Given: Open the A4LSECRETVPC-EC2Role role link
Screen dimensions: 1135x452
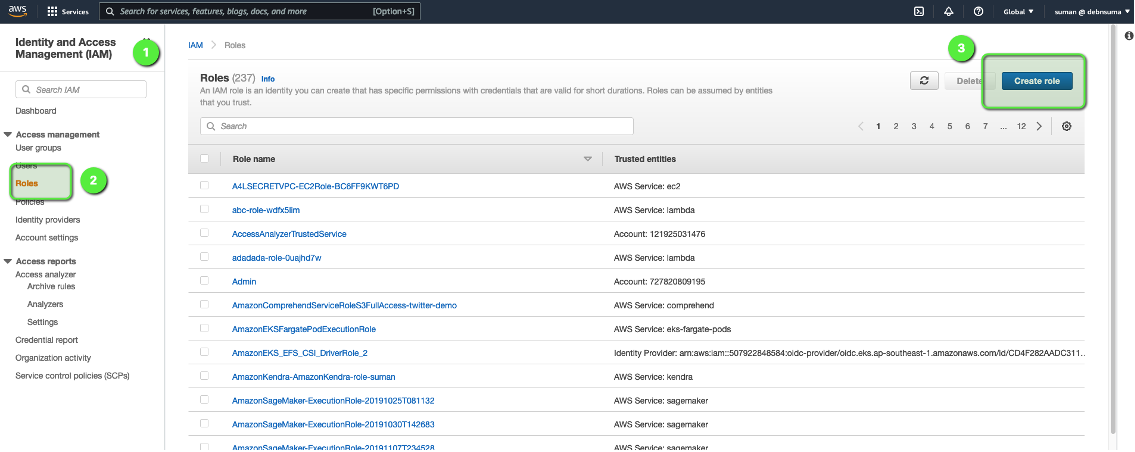Looking at the screenshot, I should [316, 186].
